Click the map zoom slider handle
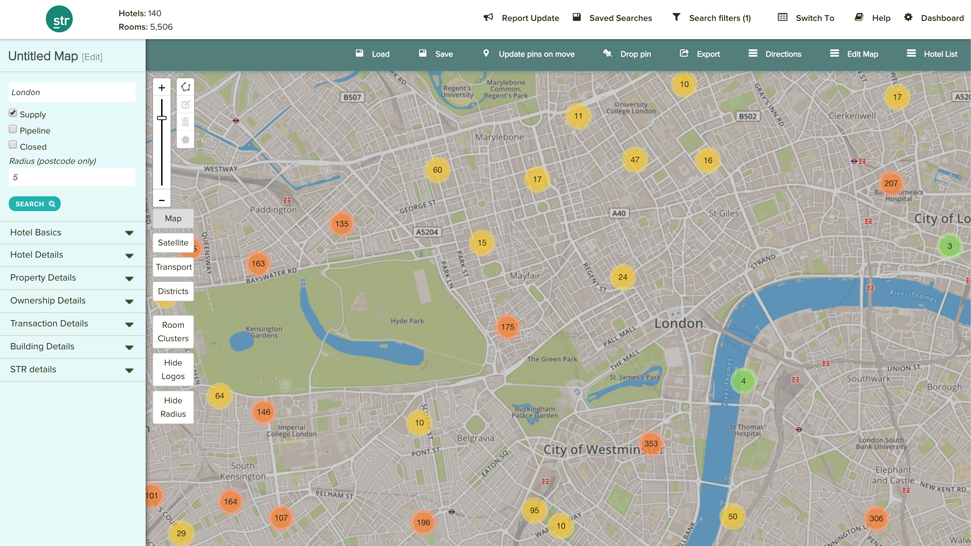Viewport: 971px width, 546px height. tap(161, 118)
